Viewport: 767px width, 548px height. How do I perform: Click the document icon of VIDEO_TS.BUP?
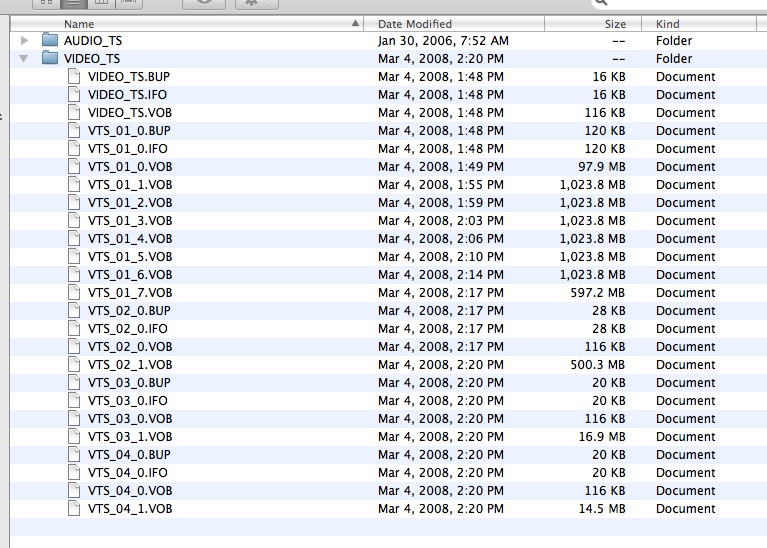point(74,76)
